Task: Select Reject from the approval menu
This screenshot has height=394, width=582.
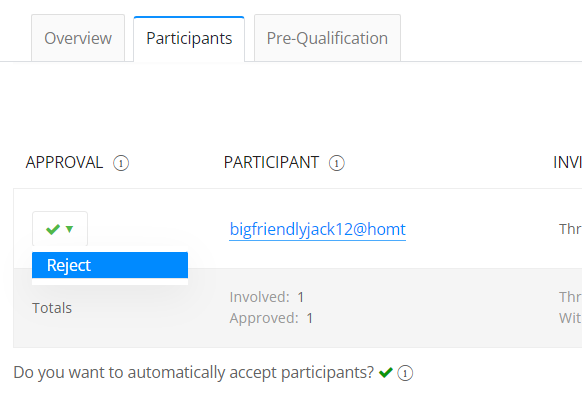Action: (x=110, y=265)
